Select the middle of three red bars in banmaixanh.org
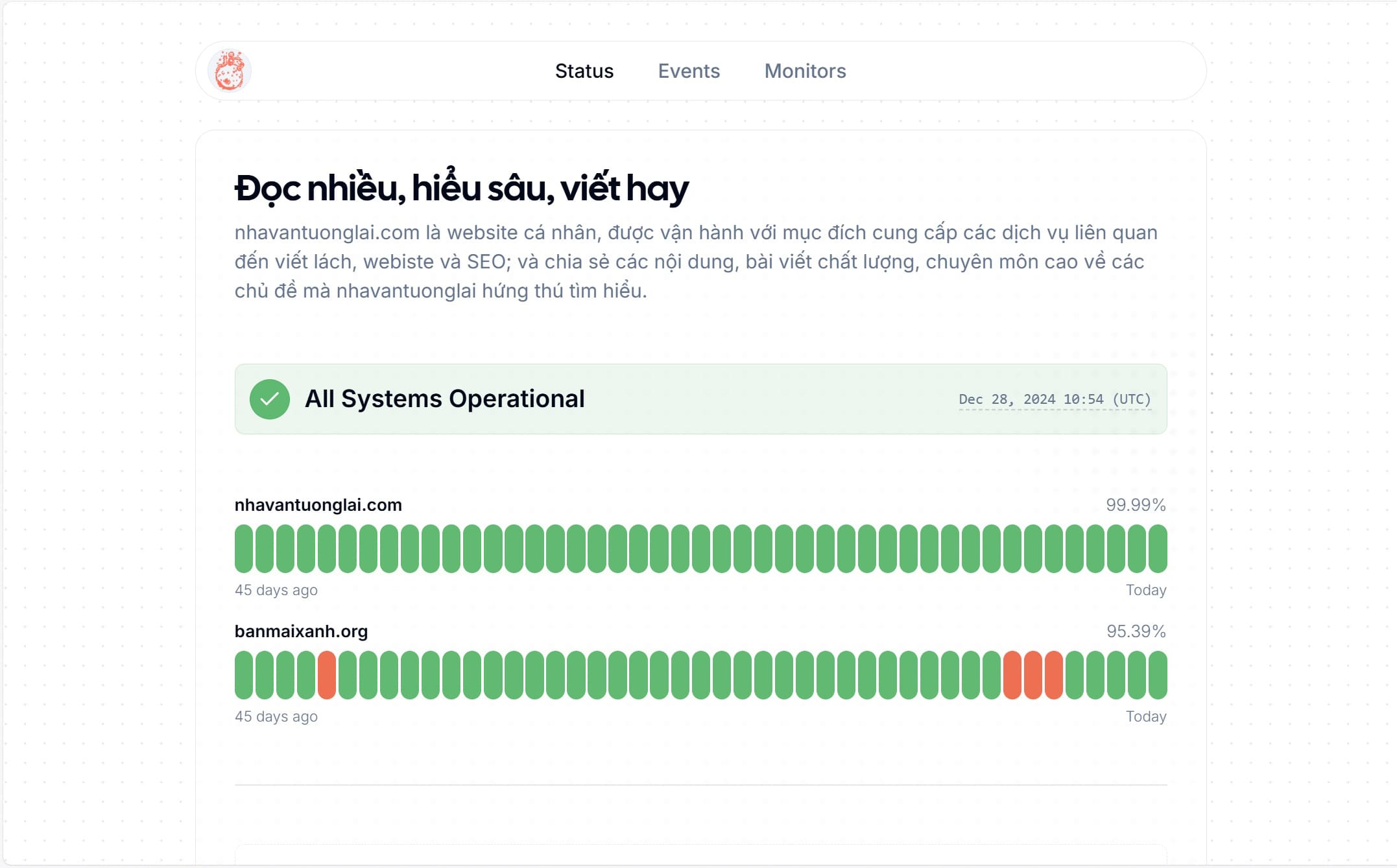The width and height of the screenshot is (1397, 868). (1033, 675)
